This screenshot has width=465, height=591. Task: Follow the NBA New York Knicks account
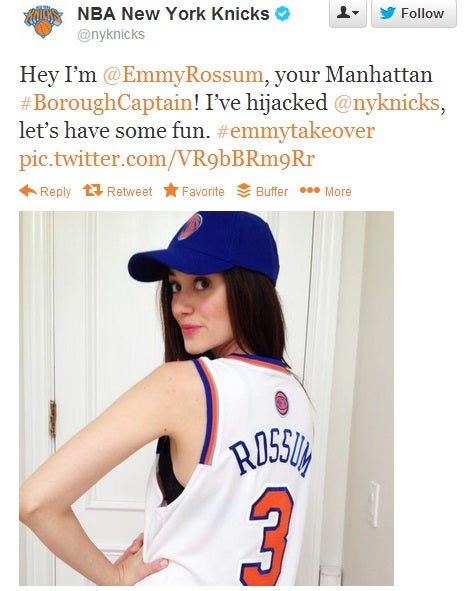click(x=413, y=13)
